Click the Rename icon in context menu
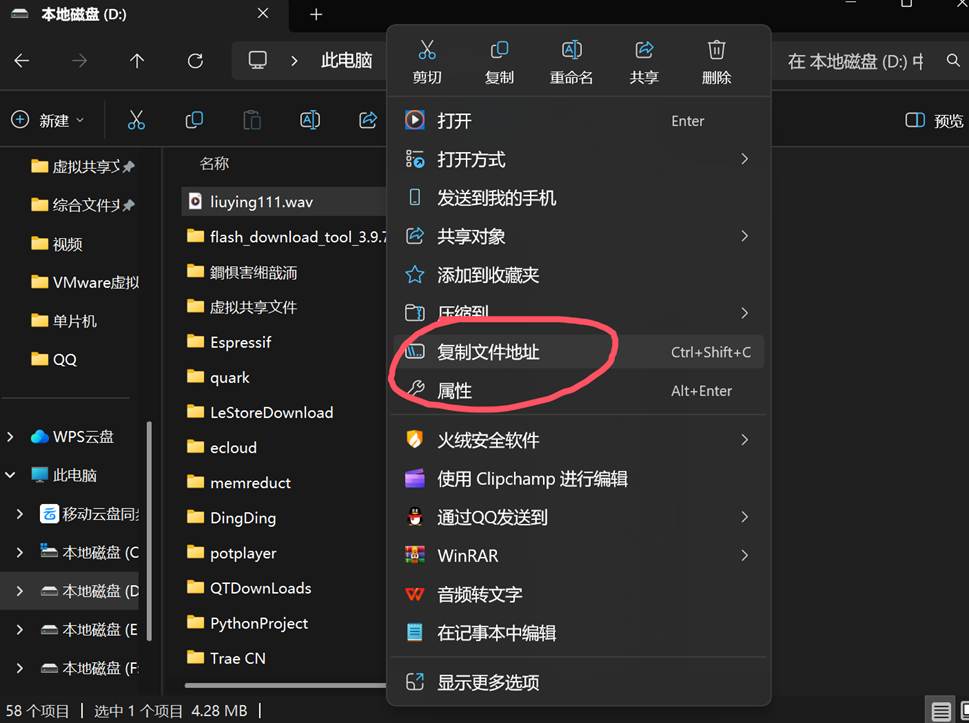This screenshot has height=723, width=969. [x=571, y=61]
